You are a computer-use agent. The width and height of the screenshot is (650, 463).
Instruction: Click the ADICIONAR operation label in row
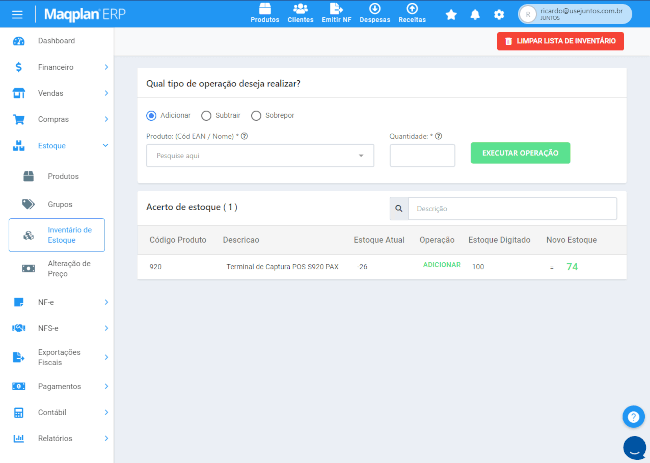441,264
